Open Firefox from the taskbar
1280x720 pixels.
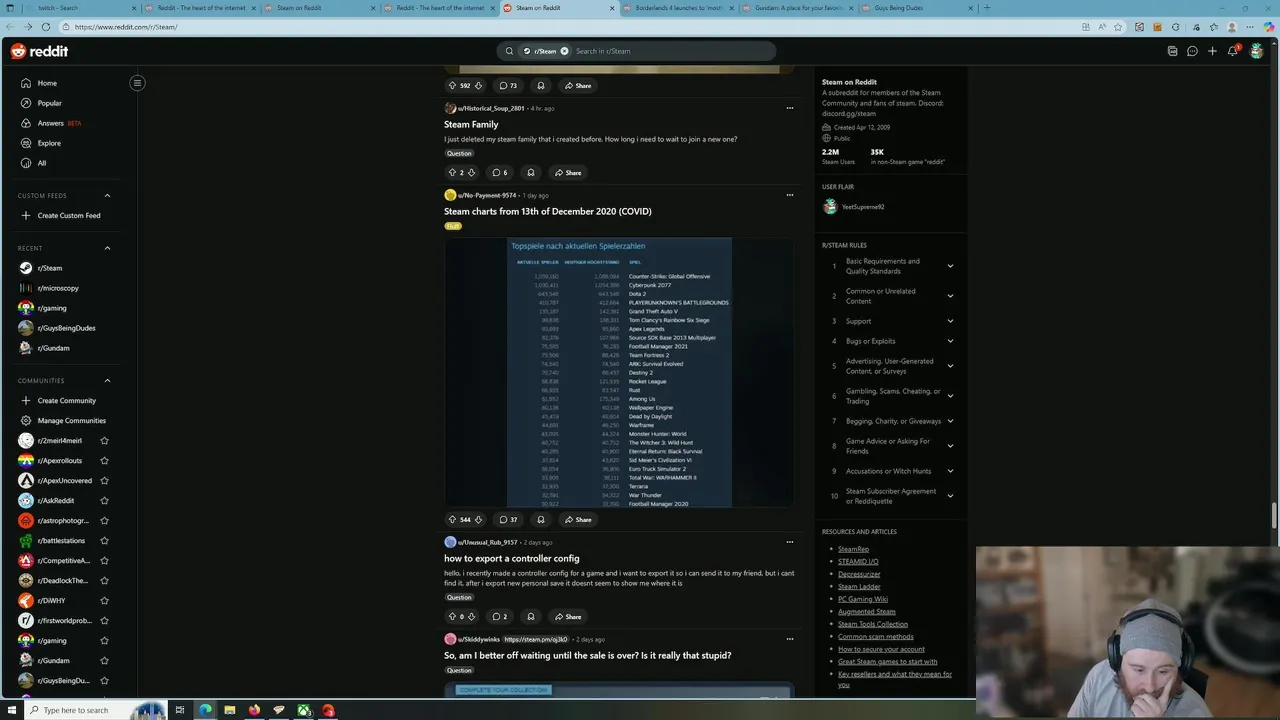pos(254,710)
